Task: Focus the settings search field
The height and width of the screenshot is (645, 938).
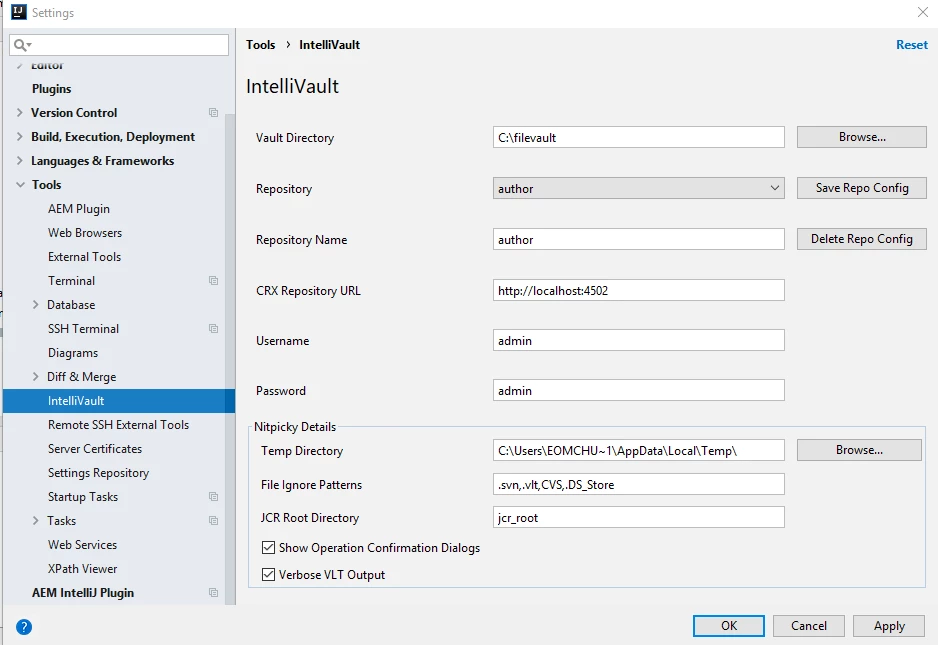Action: pyautogui.click(x=119, y=45)
